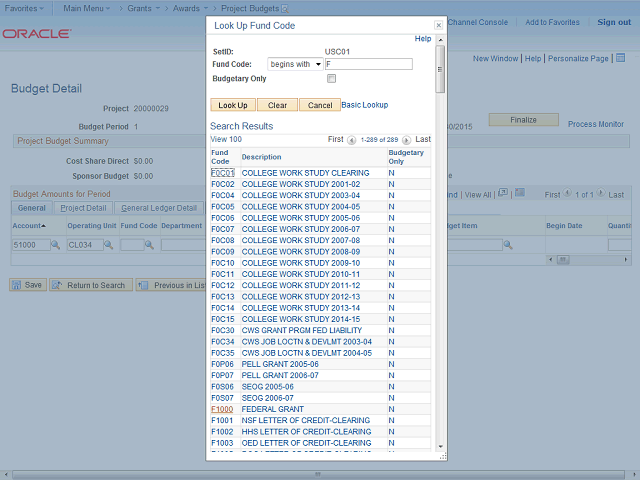640x480 pixels.
Task: Show next results with right arrow icon
Action: pos(408,139)
